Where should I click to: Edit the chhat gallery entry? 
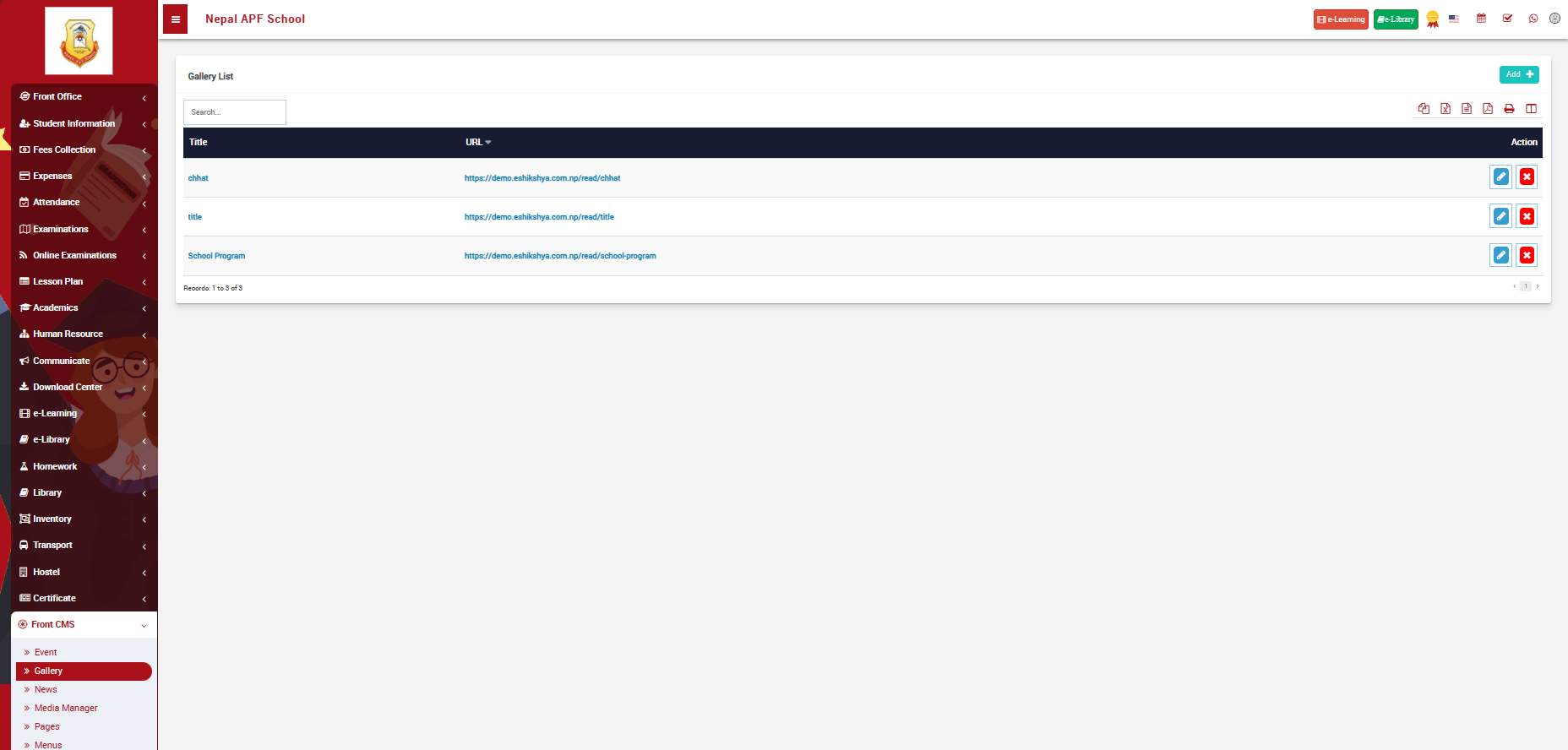[x=1500, y=177]
